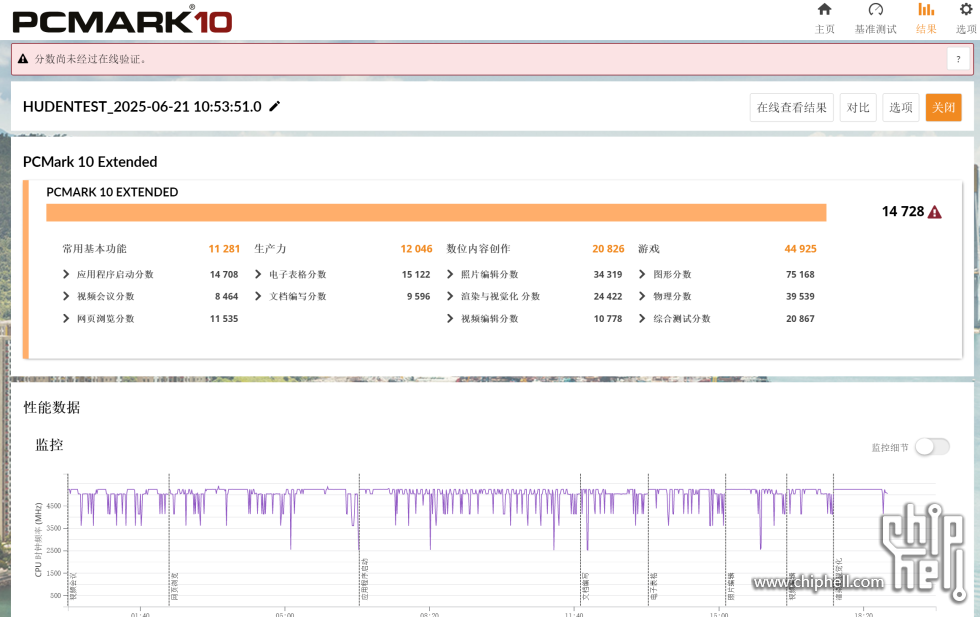Expand the 网页浏览分数 row
Image resolution: width=980 pixels, height=617 pixels.
66,319
